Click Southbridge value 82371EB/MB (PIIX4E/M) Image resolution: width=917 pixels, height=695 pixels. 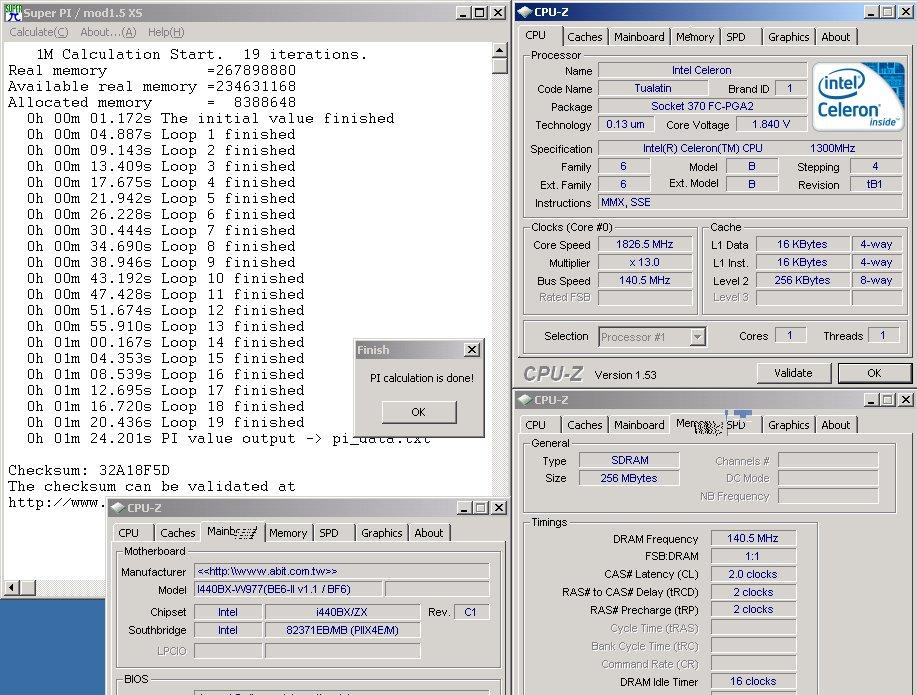tap(342, 631)
